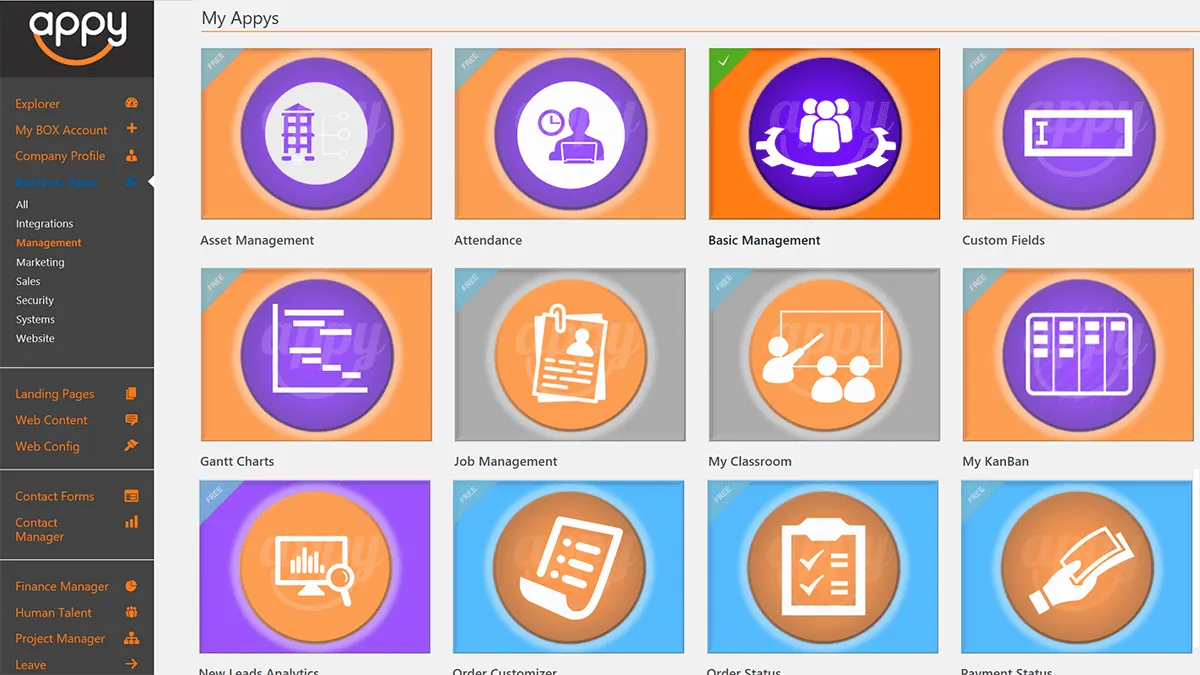Click the FREE ribbon on Custom Fields tile
This screenshot has height=675, width=1200.
977,63
